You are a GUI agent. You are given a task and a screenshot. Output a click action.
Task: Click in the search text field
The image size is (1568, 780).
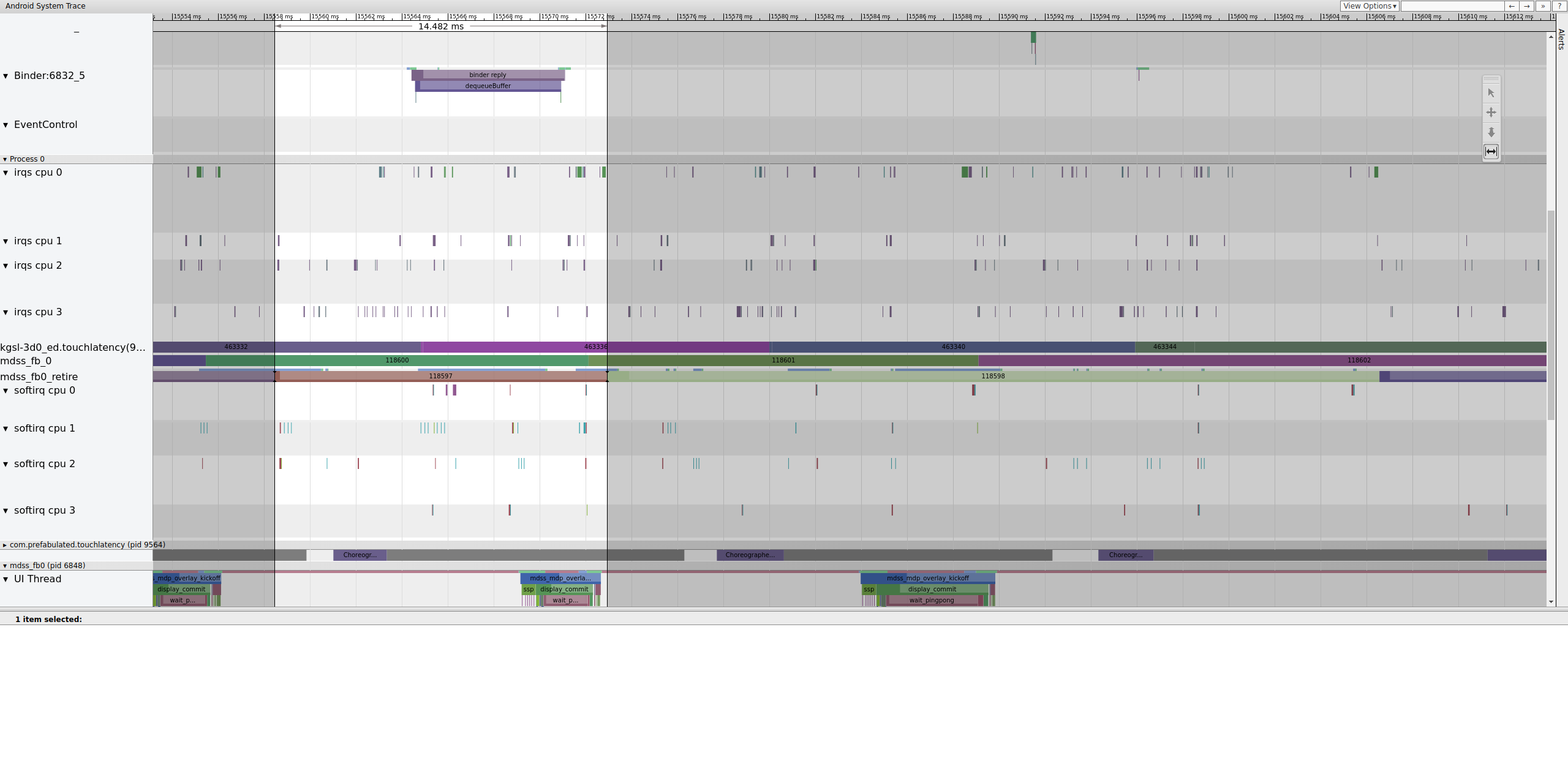(x=1452, y=6)
